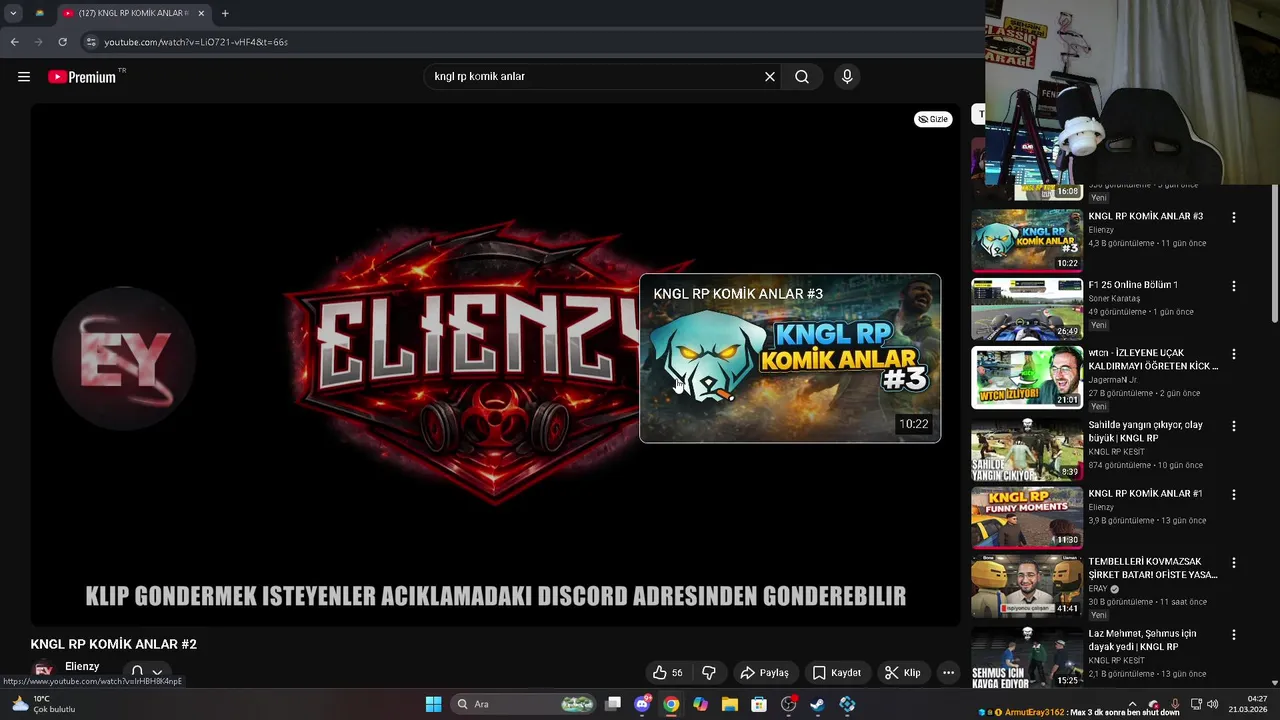Open options menu for KNGL RP KOMİK ANLAR #3

tap(1234, 217)
